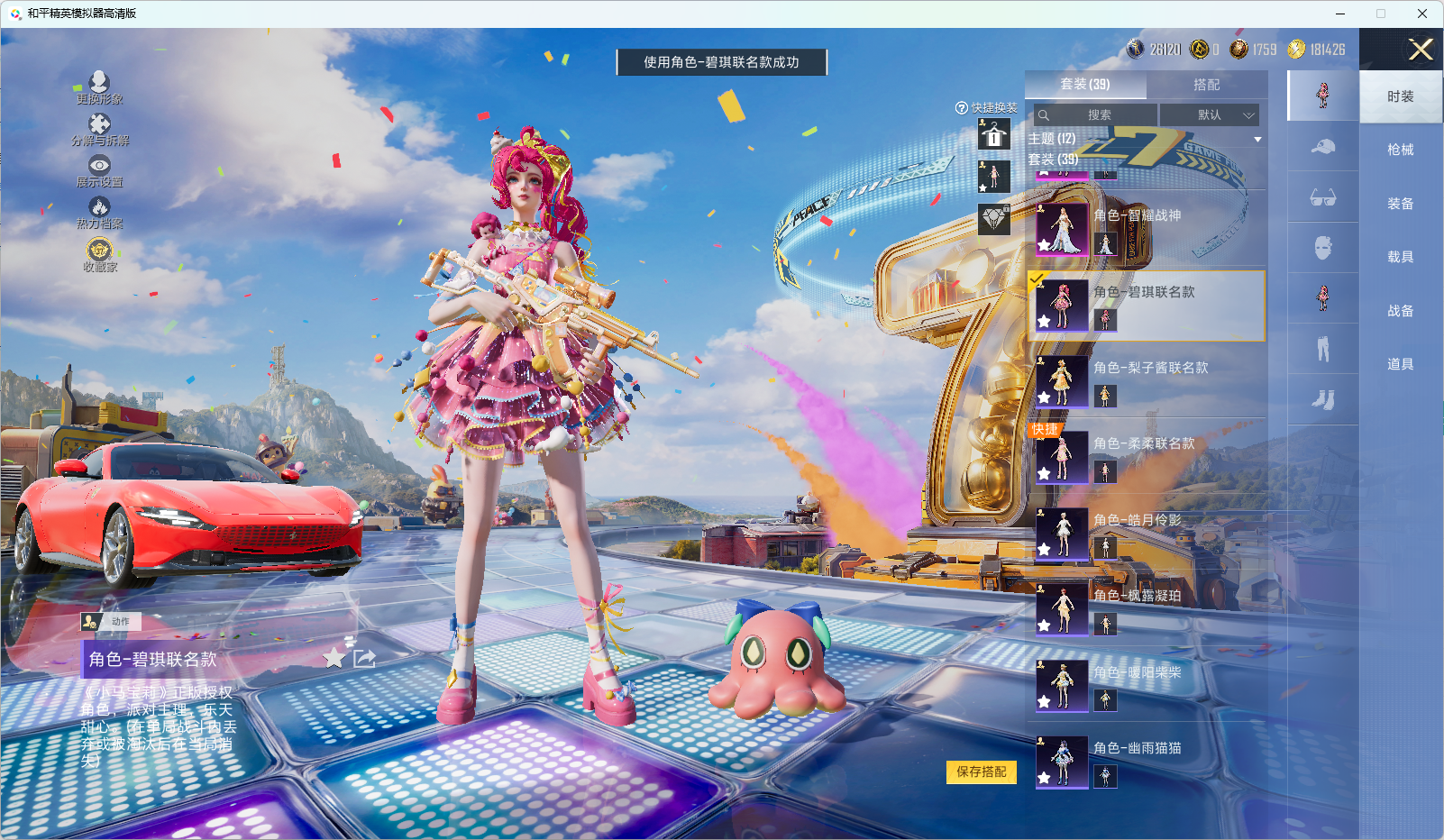Click the 套装 (39) section header in the list

1053,160
